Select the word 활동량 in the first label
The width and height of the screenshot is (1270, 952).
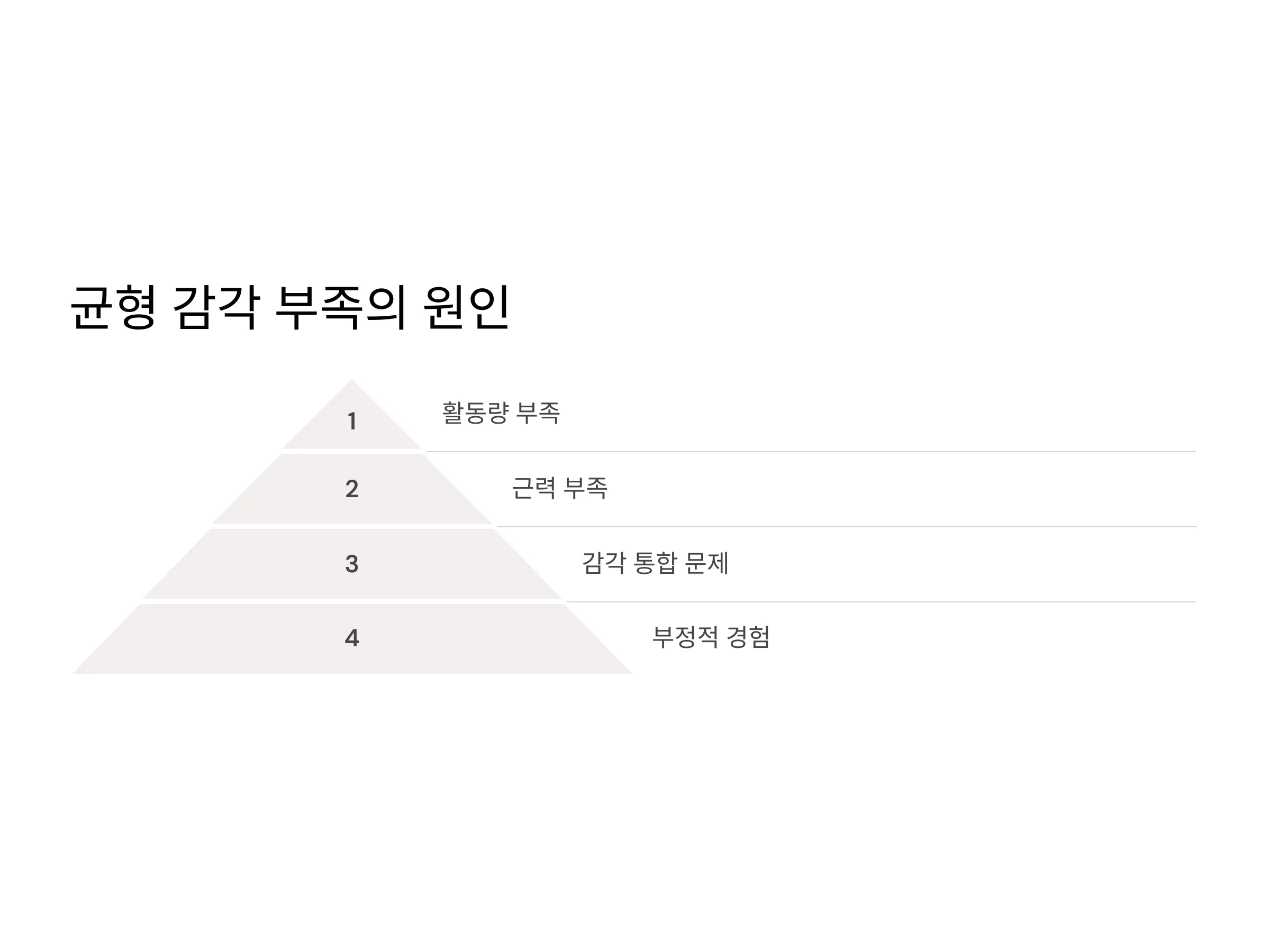(475, 413)
